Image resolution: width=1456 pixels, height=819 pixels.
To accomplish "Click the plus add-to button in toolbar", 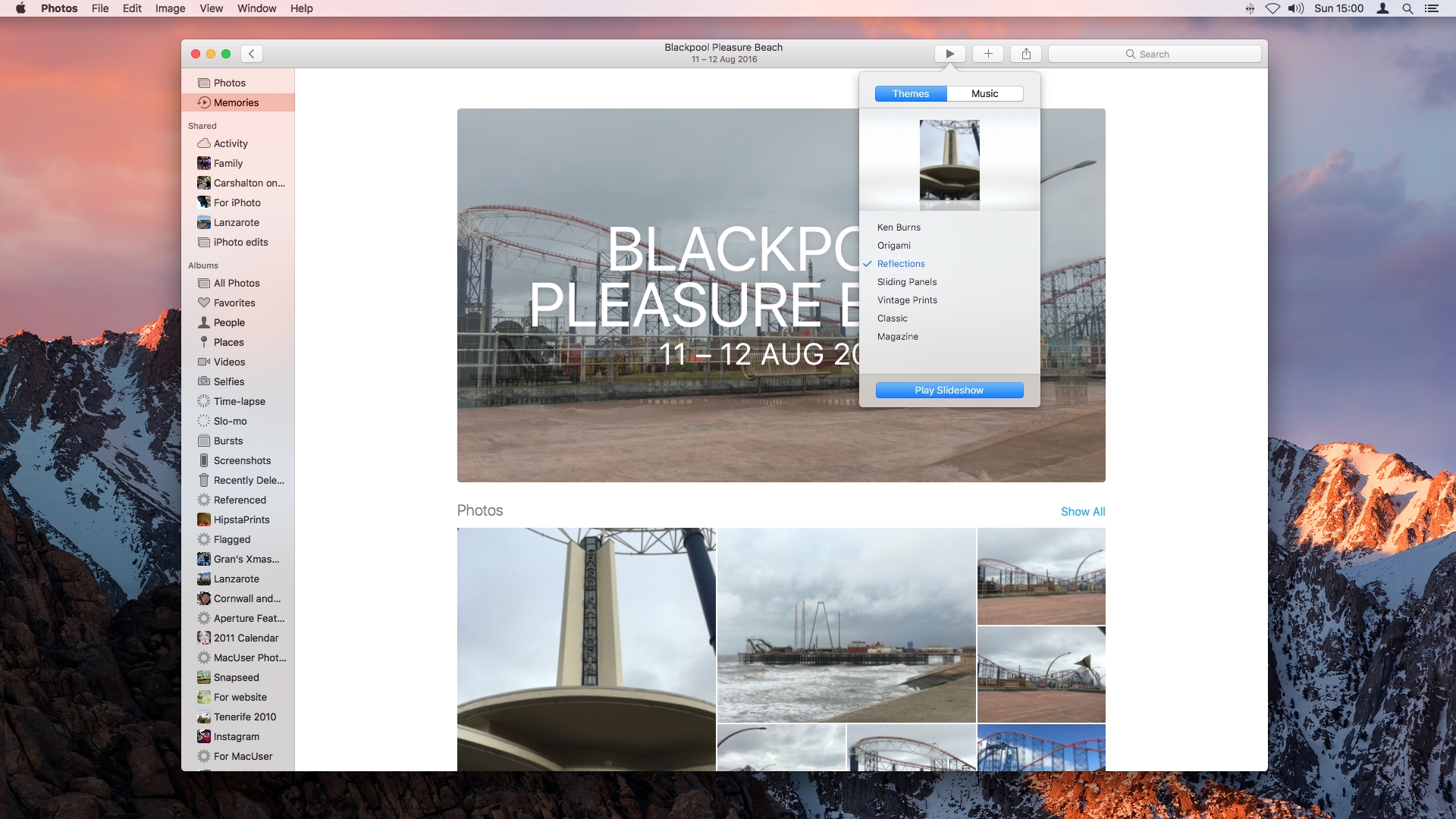I will tap(988, 54).
